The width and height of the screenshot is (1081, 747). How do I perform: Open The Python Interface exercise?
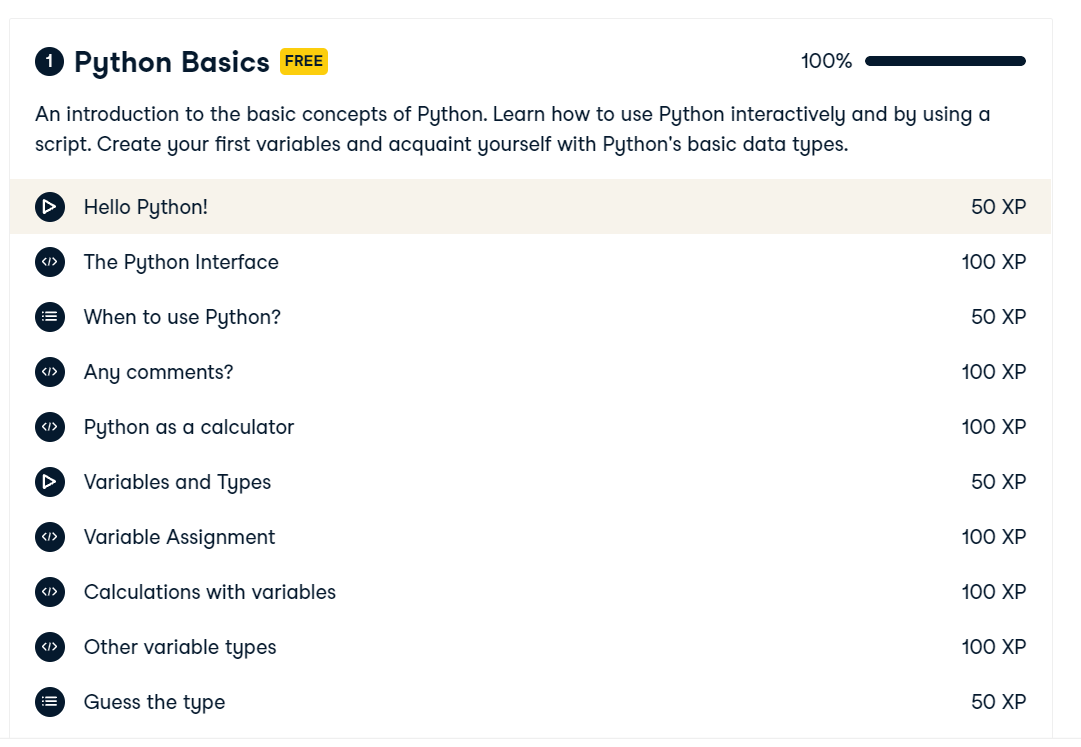[x=181, y=262]
